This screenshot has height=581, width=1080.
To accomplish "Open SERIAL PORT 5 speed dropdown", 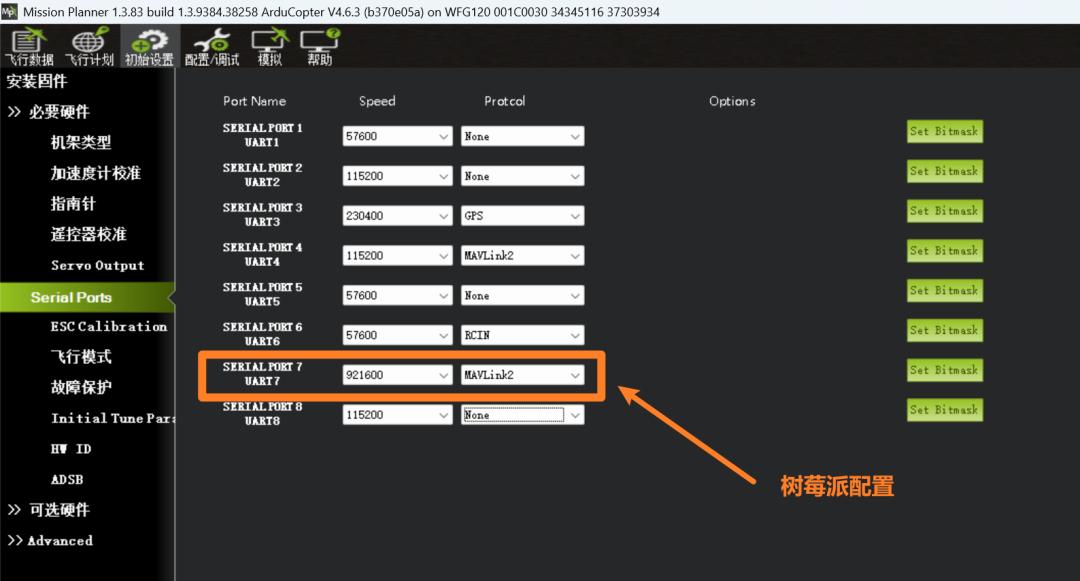I will tap(397, 295).
